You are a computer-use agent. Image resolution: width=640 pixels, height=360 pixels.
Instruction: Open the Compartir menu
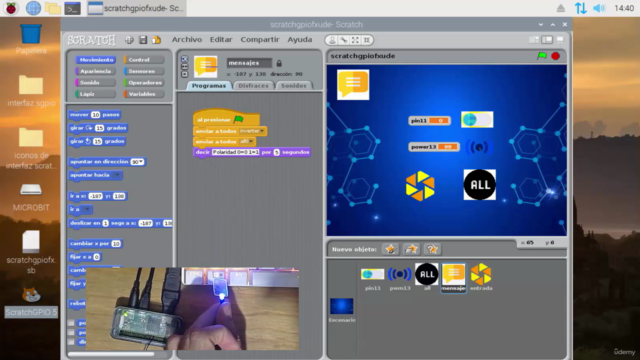coord(260,40)
